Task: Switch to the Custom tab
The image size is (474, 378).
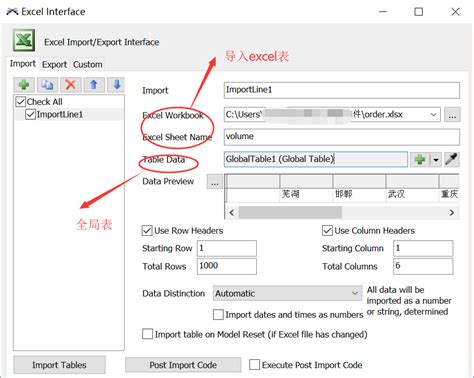Action: pyautogui.click(x=88, y=64)
